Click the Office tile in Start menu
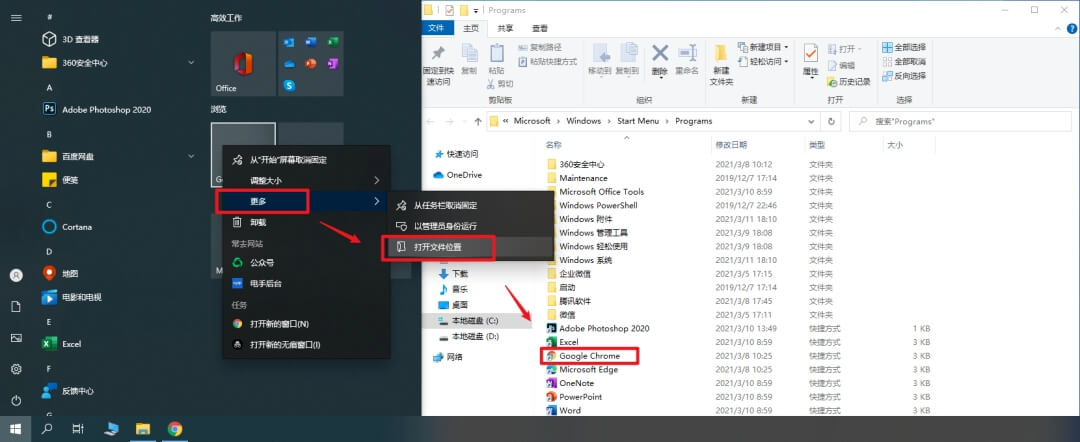Viewport: 1080px width, 442px height. pyautogui.click(x=243, y=63)
